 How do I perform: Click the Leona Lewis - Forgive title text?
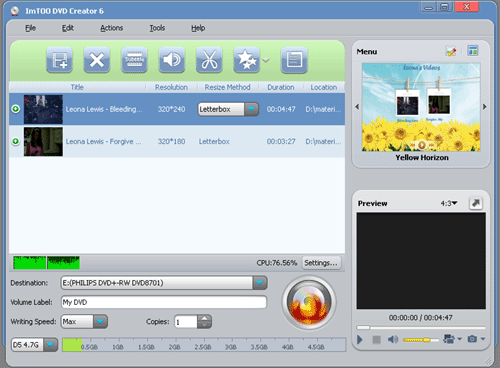pos(103,141)
